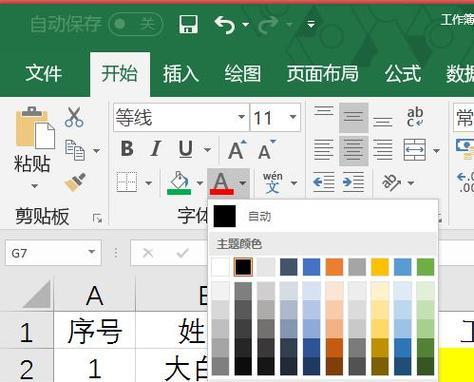Open the 公式 (Formulas) tab
The width and height of the screenshot is (474, 382).
[402, 73]
